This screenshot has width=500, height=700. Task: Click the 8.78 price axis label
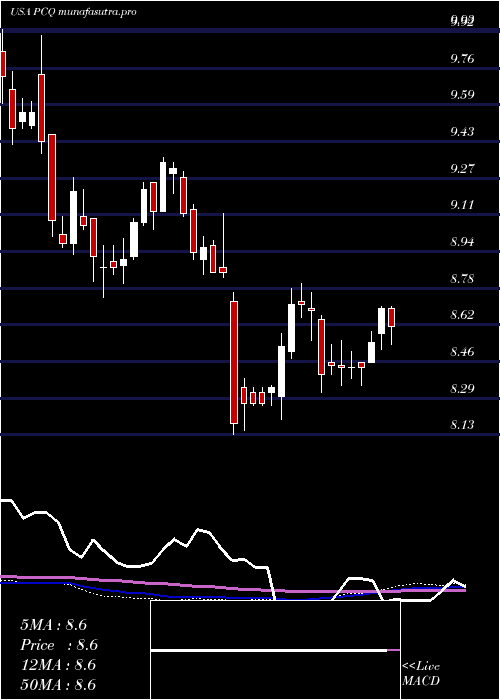(x=462, y=279)
